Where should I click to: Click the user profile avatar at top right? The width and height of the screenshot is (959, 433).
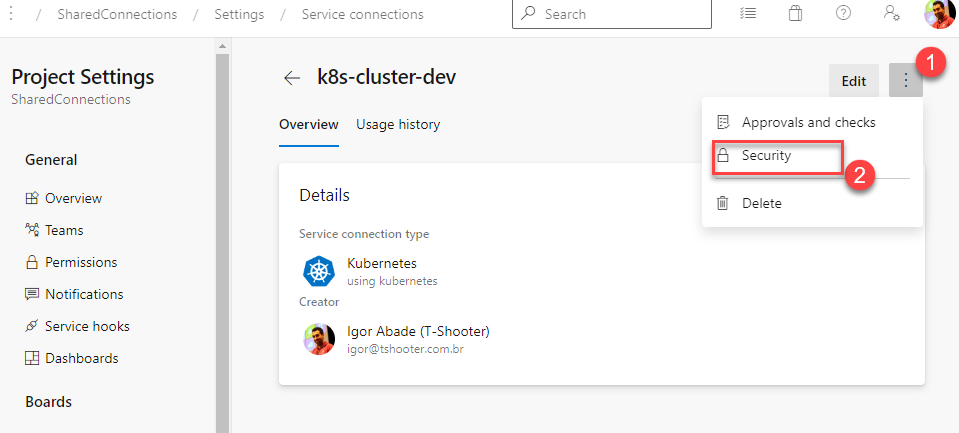coord(940,13)
